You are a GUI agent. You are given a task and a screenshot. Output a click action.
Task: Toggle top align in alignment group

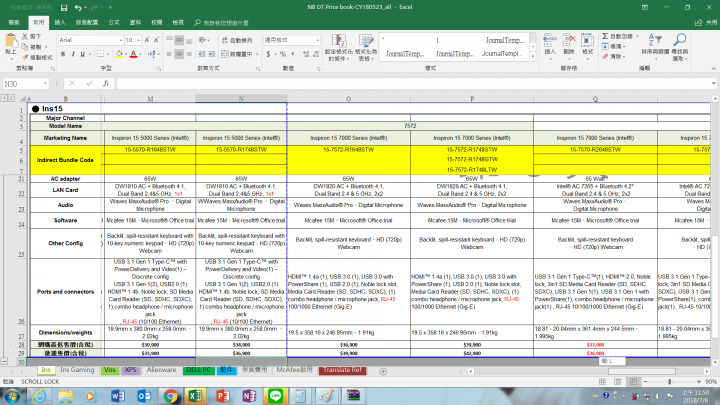(169, 40)
